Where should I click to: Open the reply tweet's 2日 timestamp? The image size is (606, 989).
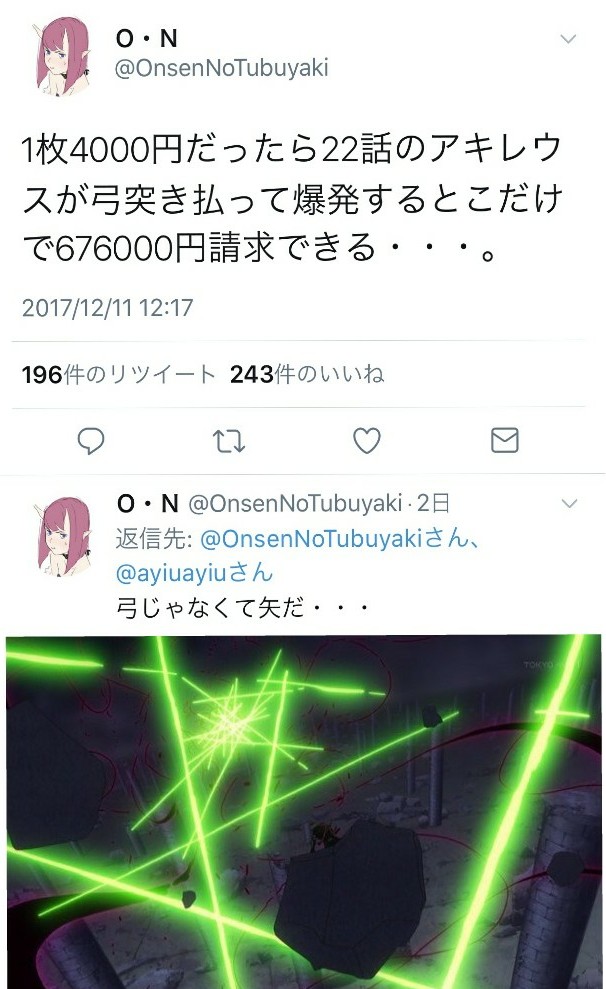433,503
